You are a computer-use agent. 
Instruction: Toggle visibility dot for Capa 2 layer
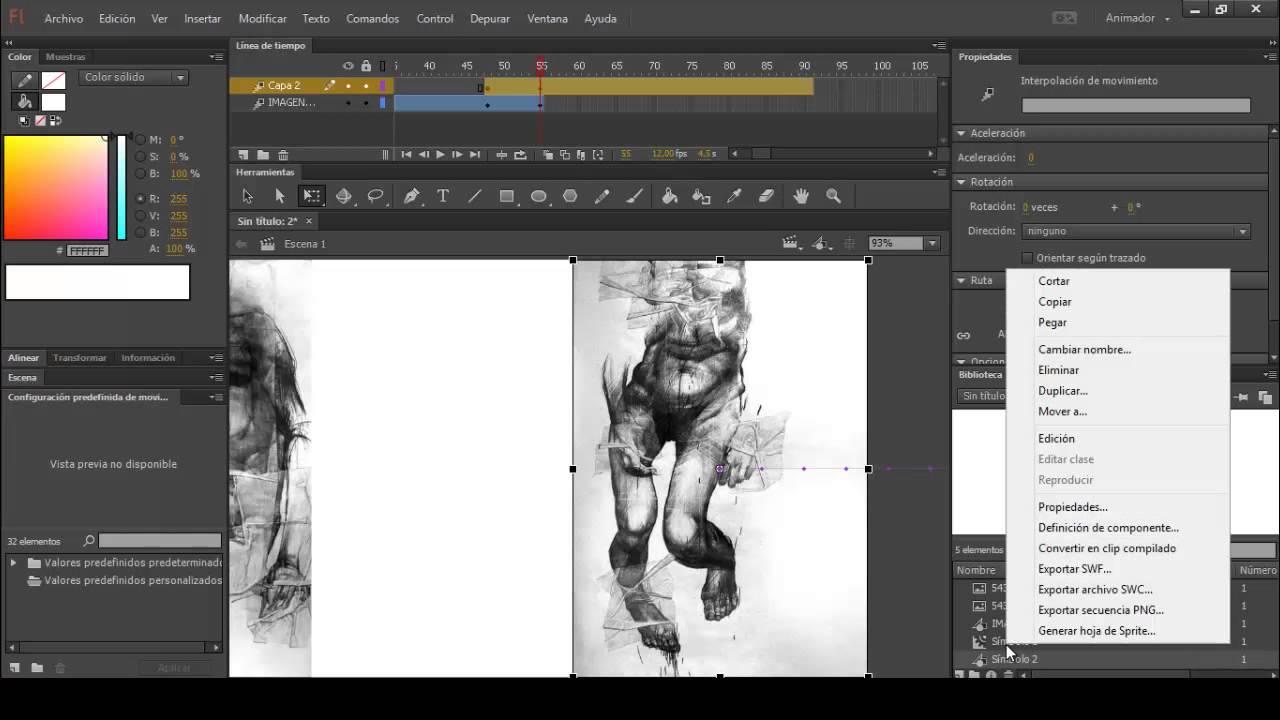(x=348, y=86)
